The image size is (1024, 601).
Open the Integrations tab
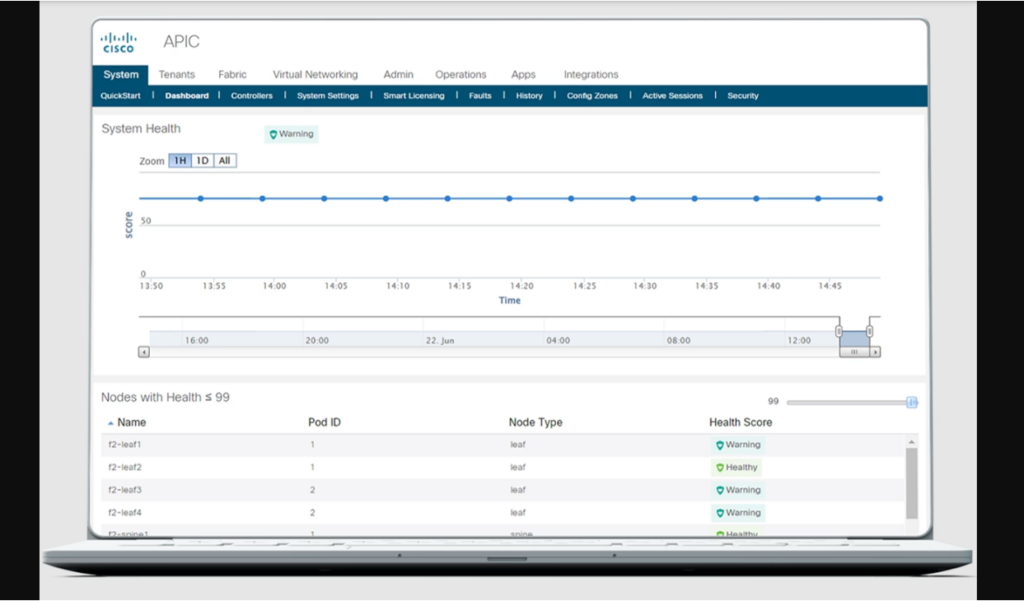[x=591, y=74]
